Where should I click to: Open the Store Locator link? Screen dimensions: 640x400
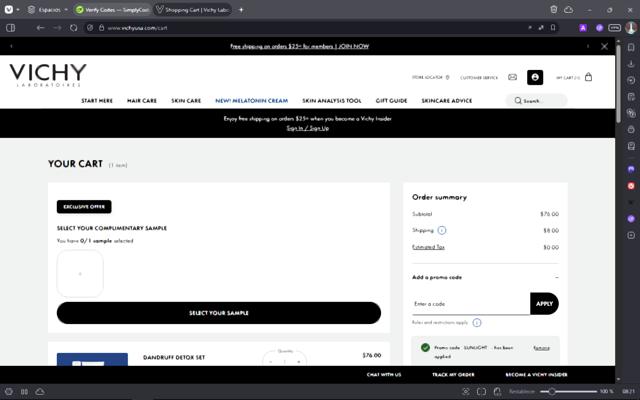[431, 77]
